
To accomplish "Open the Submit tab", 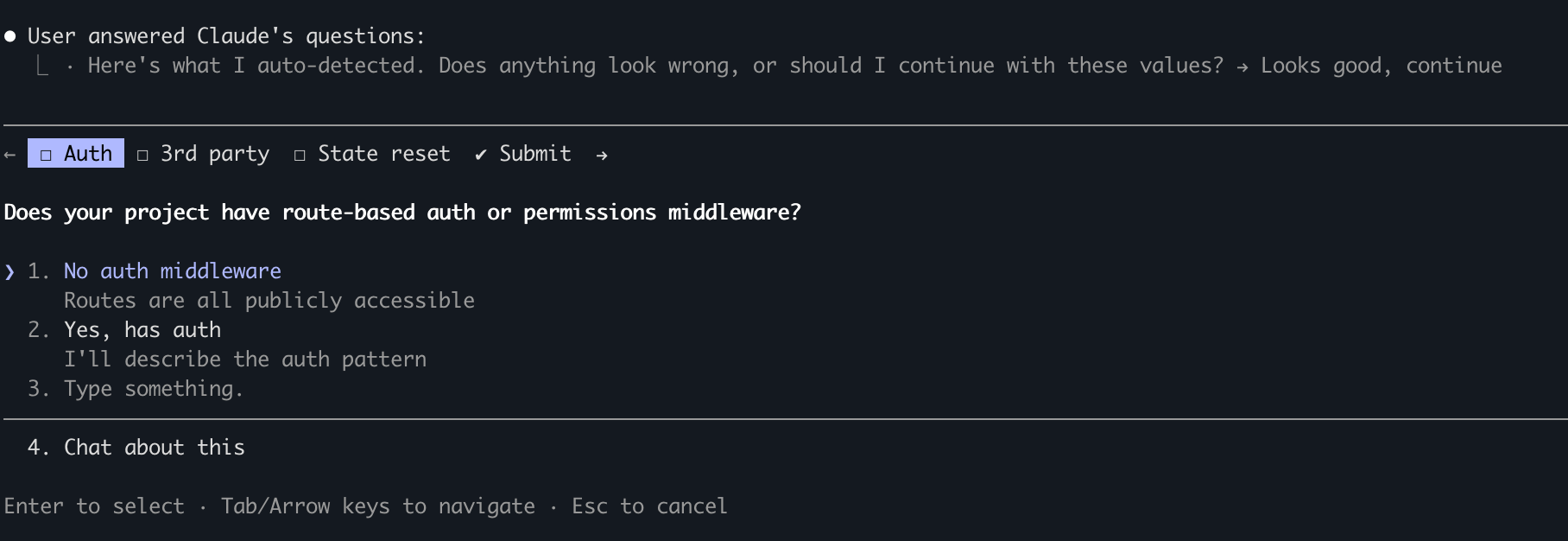I will pyautogui.click(x=534, y=154).
